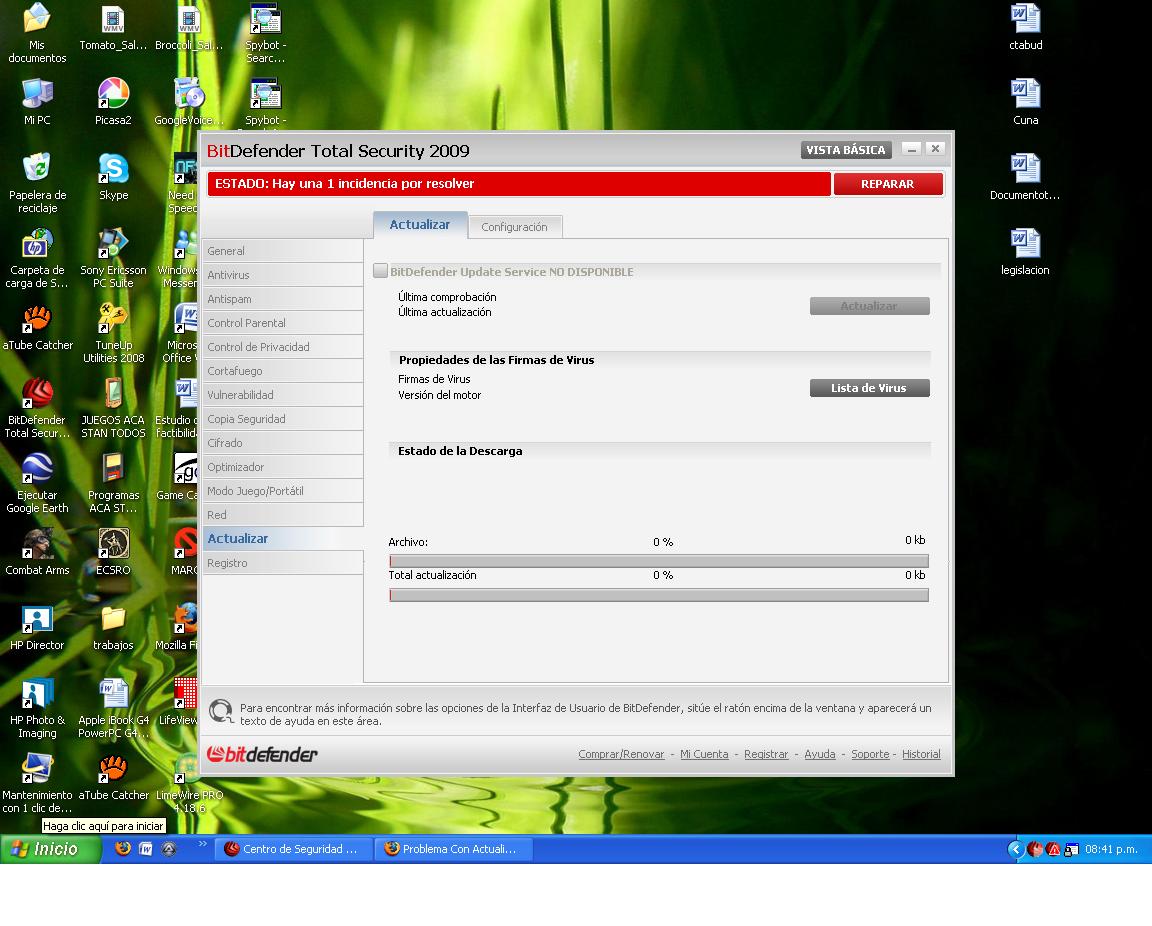Expand hidden system tray icons arrow
Viewport: 1152px width, 926px height.
coord(1016,850)
